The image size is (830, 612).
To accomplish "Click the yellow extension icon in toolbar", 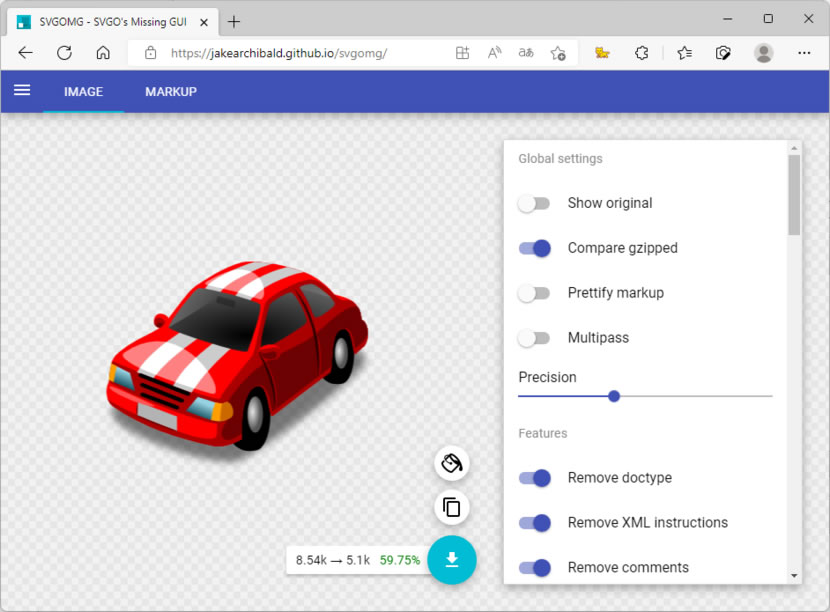I will pyautogui.click(x=602, y=53).
